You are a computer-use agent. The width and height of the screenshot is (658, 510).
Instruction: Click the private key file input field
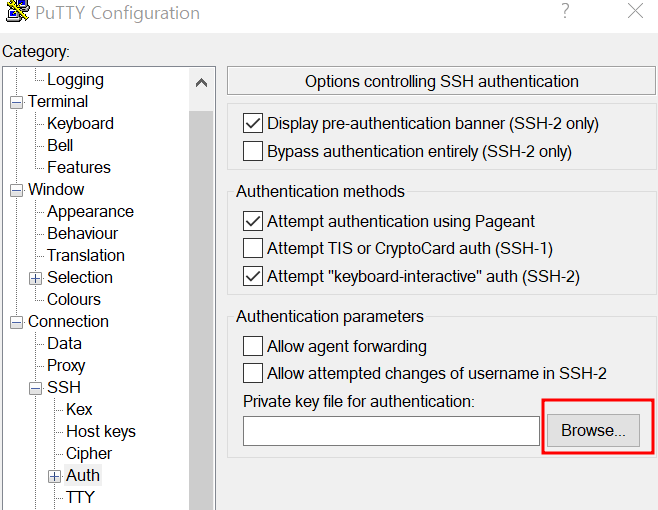391,431
